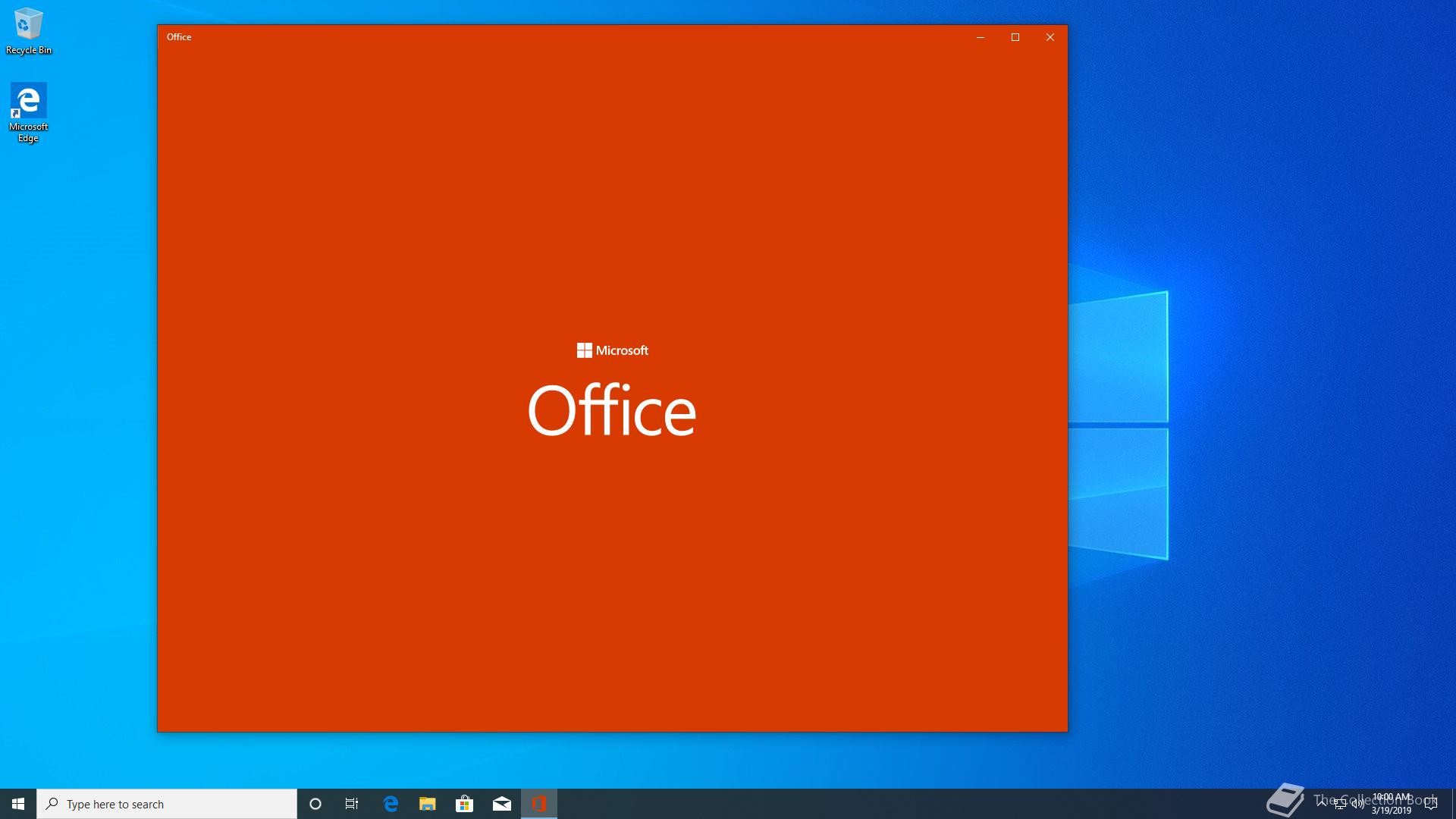Open the Recycle Bin desktop icon
1456x819 pixels.
tap(28, 31)
